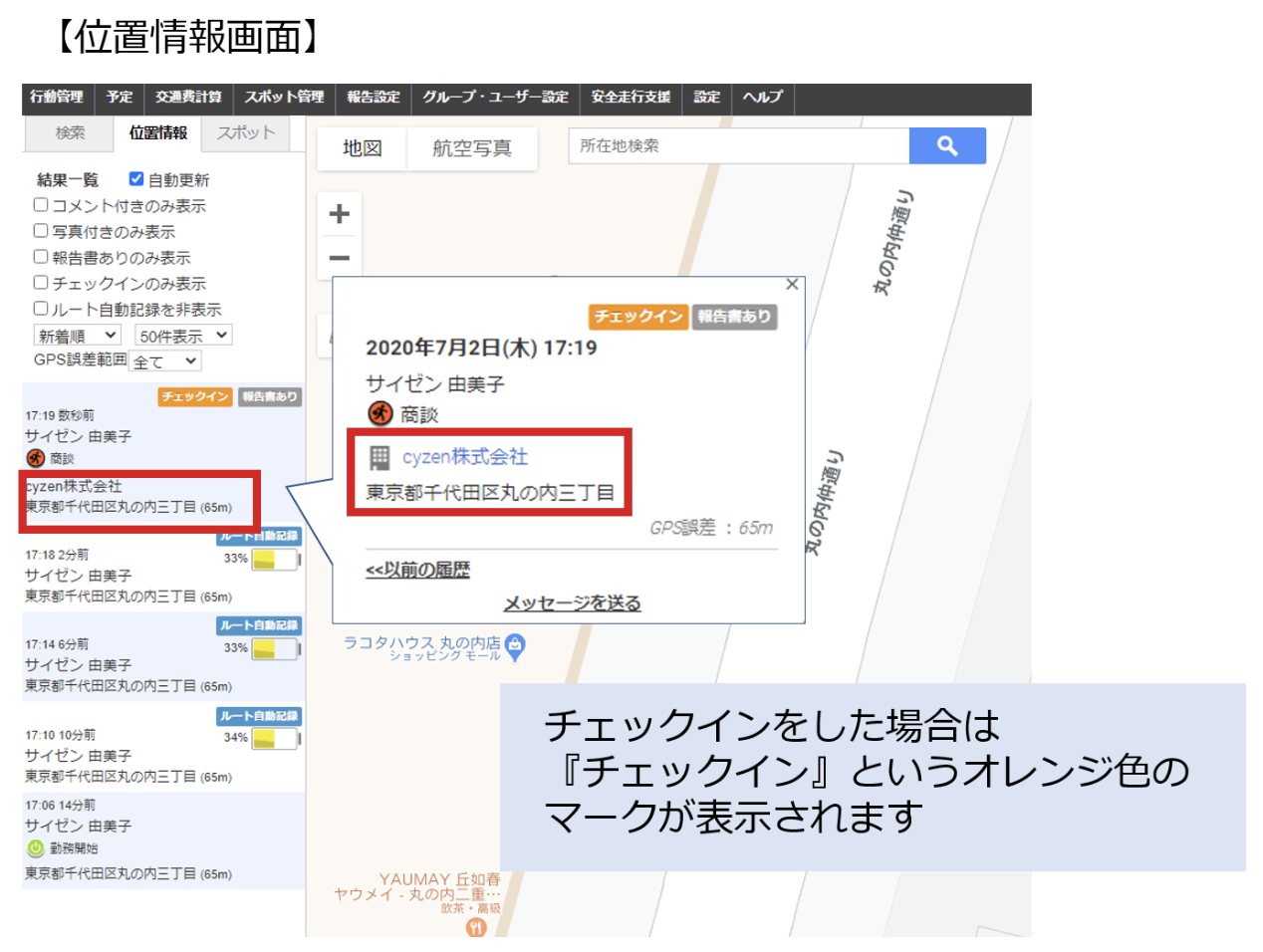Switch to 検索 tab

(x=70, y=133)
